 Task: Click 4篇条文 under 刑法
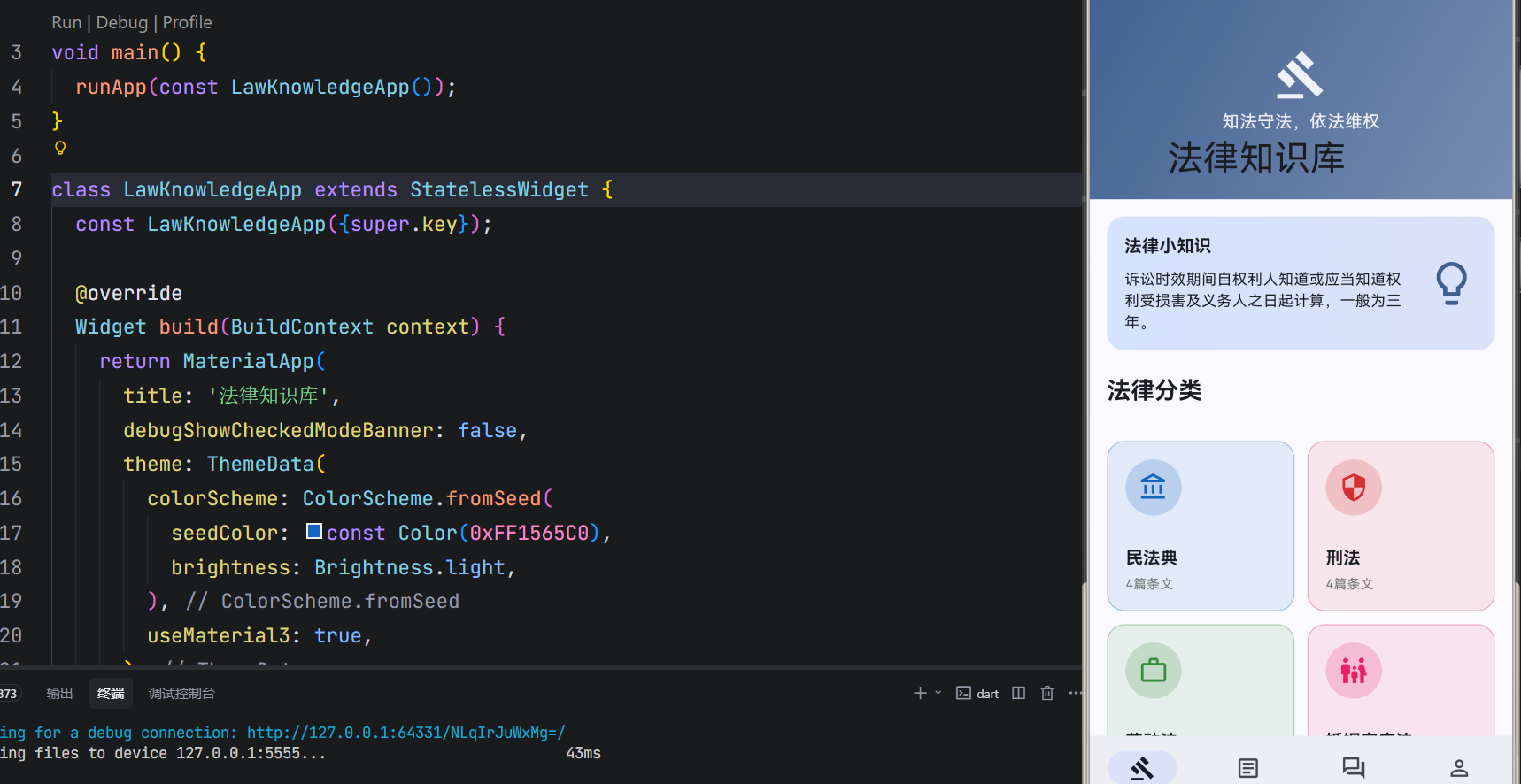tap(1349, 584)
